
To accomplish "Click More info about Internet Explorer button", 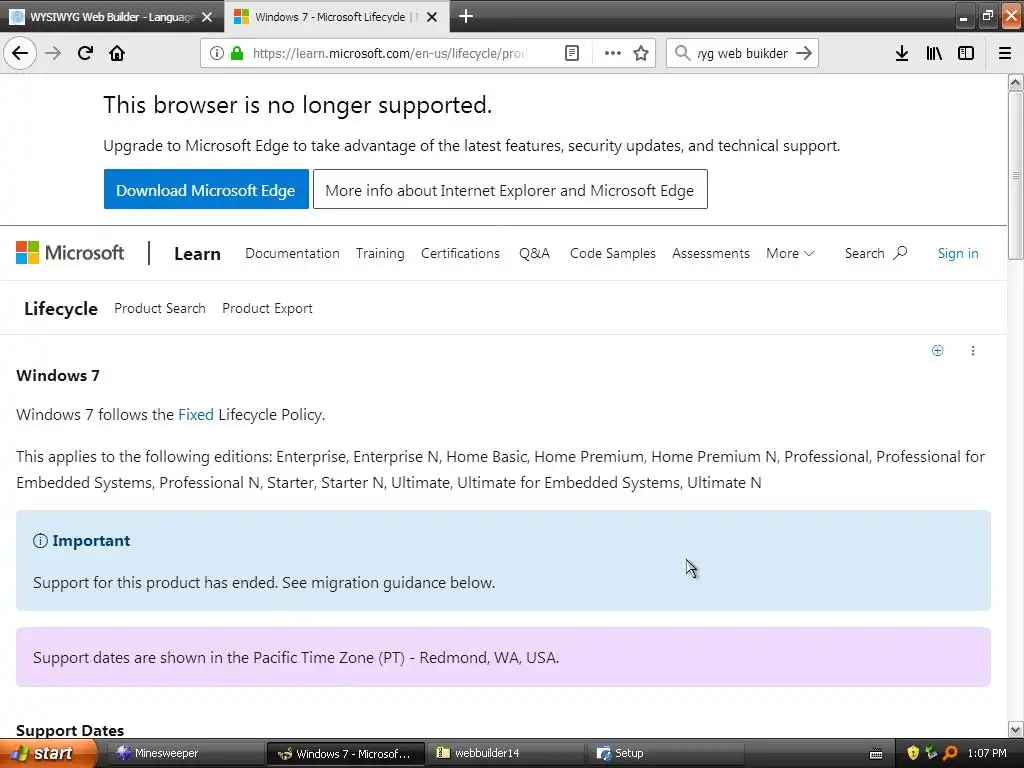I will click(x=509, y=189).
